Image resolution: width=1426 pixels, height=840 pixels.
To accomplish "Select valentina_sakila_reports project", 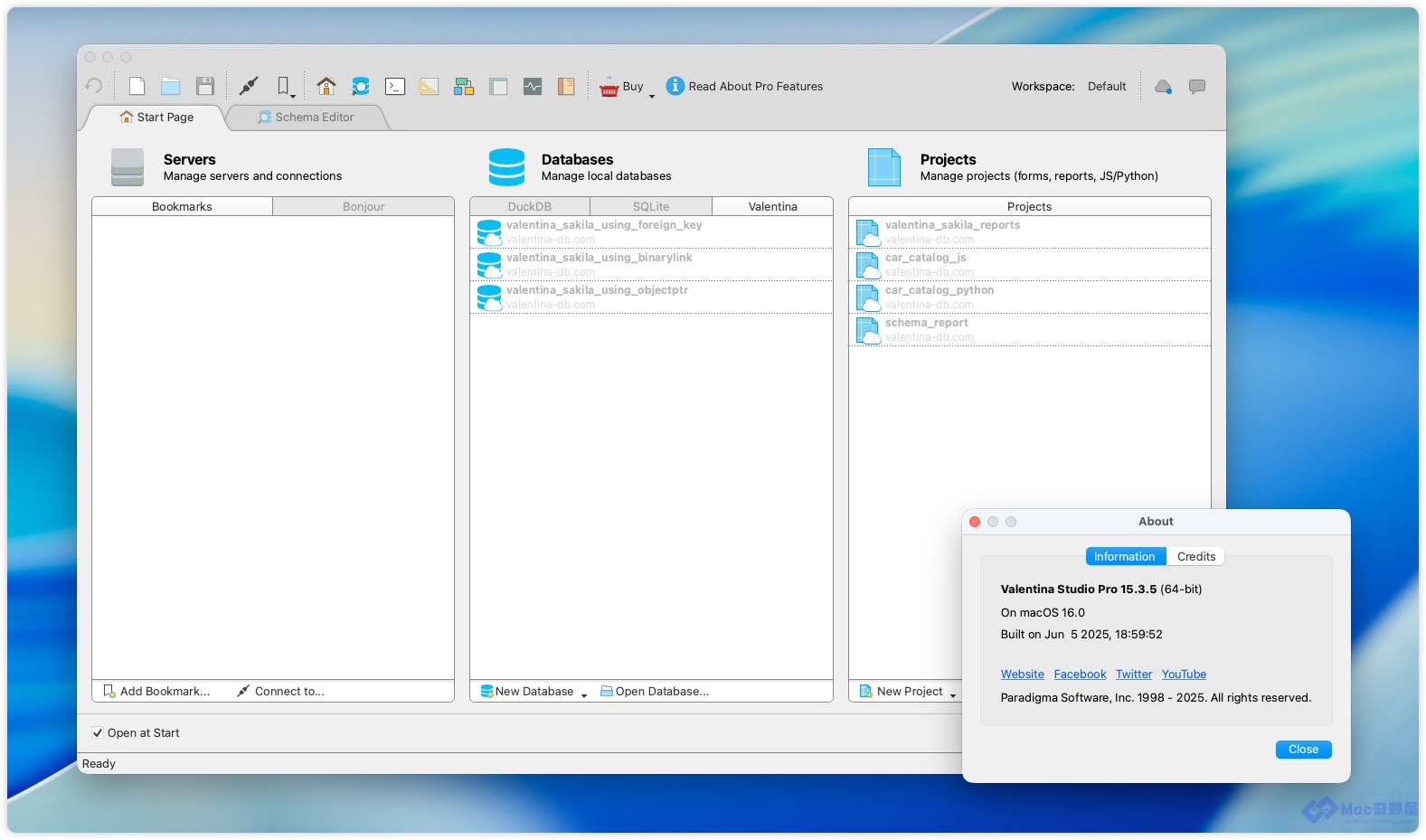I will point(1030,232).
